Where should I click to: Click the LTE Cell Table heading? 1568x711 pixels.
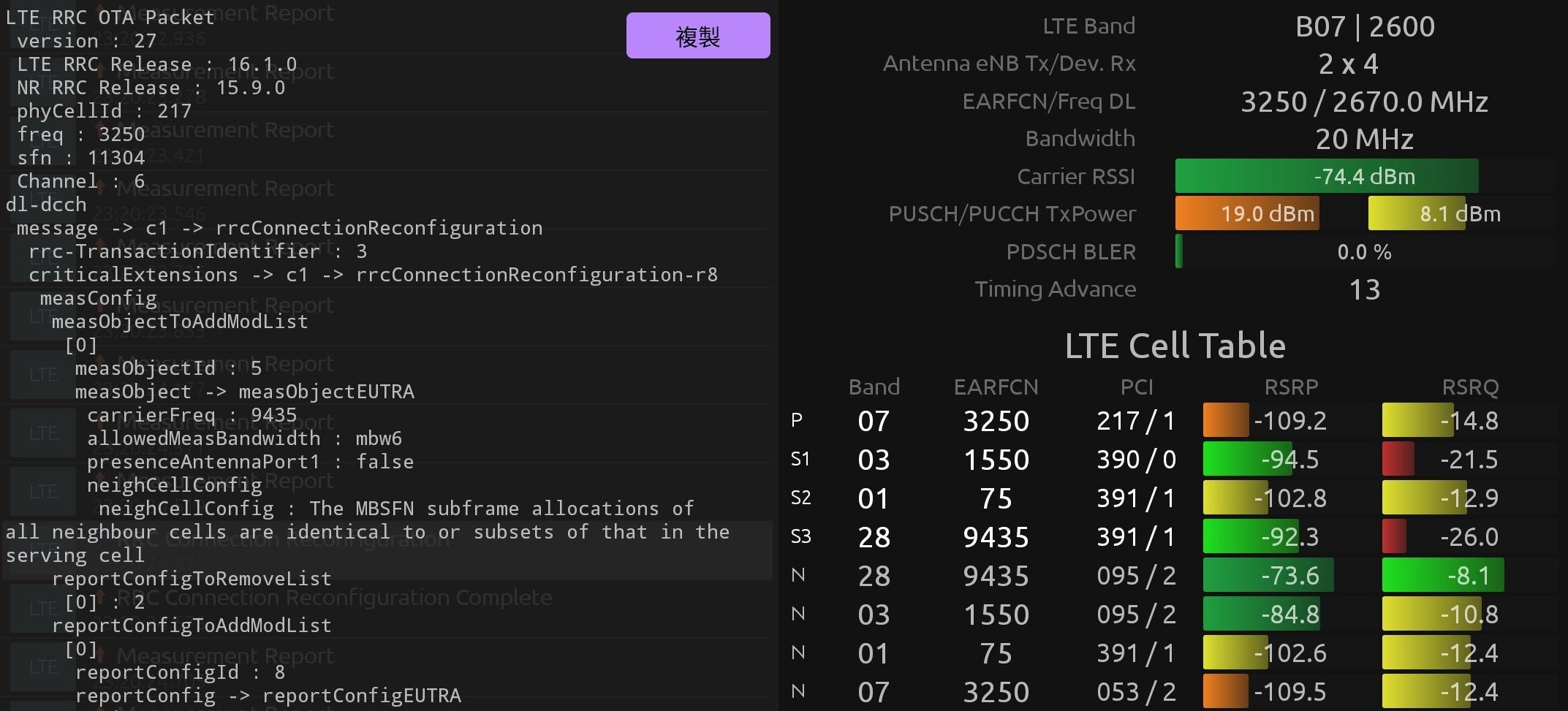point(1175,346)
